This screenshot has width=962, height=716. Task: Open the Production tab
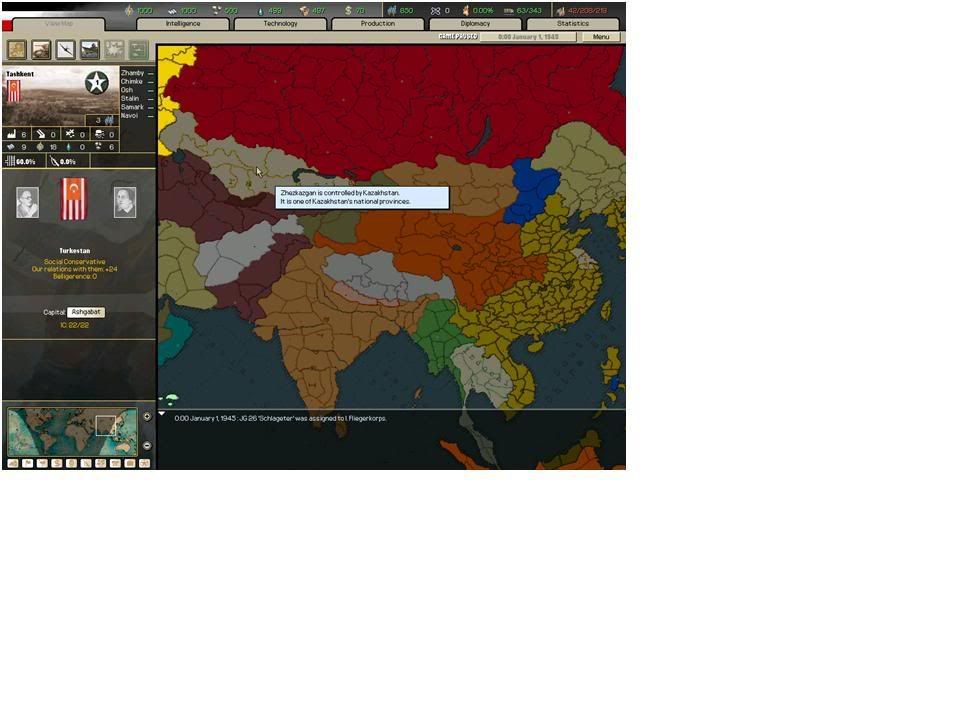point(377,23)
